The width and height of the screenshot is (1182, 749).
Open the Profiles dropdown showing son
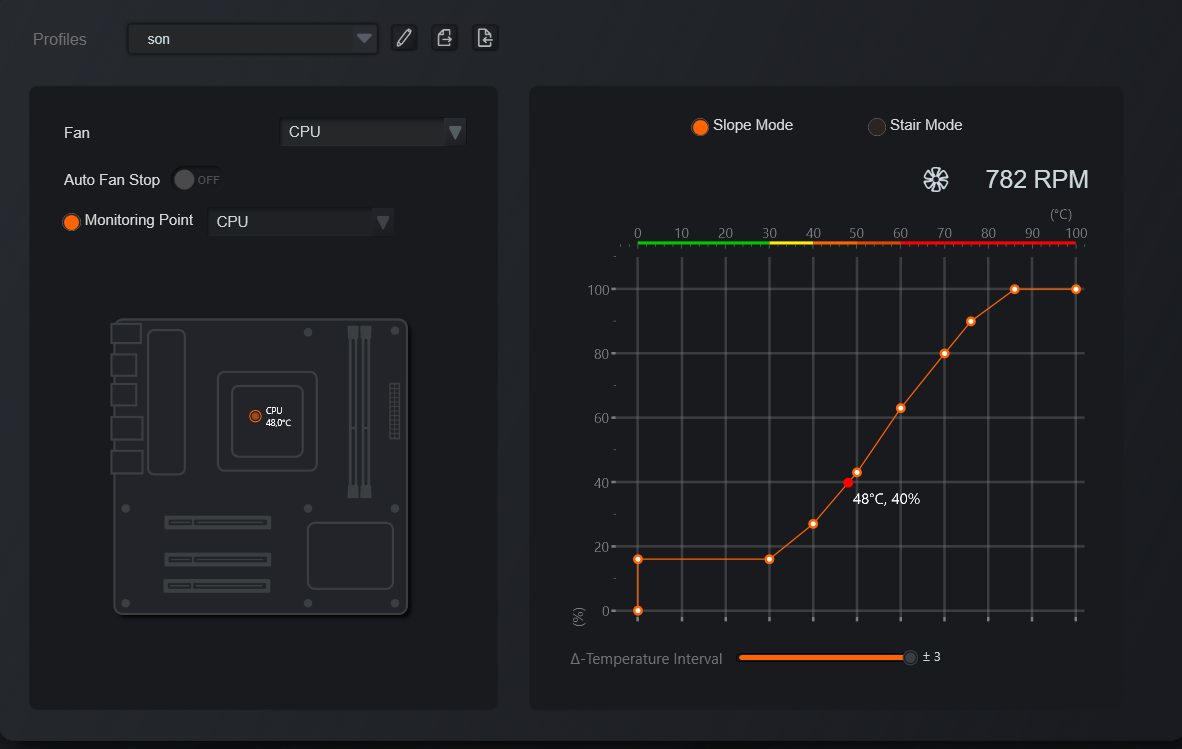[253, 39]
